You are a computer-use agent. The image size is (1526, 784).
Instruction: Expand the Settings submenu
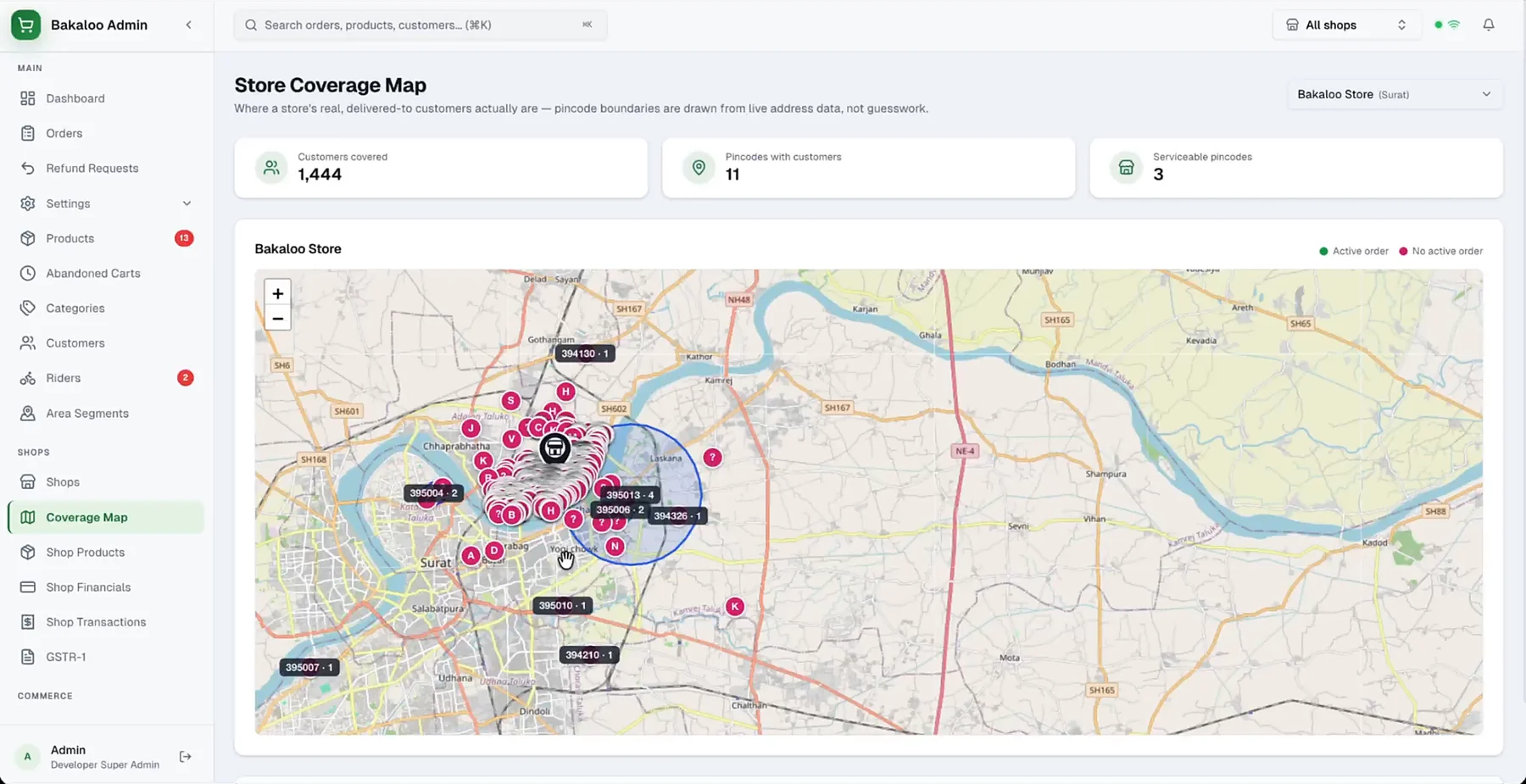click(x=106, y=203)
